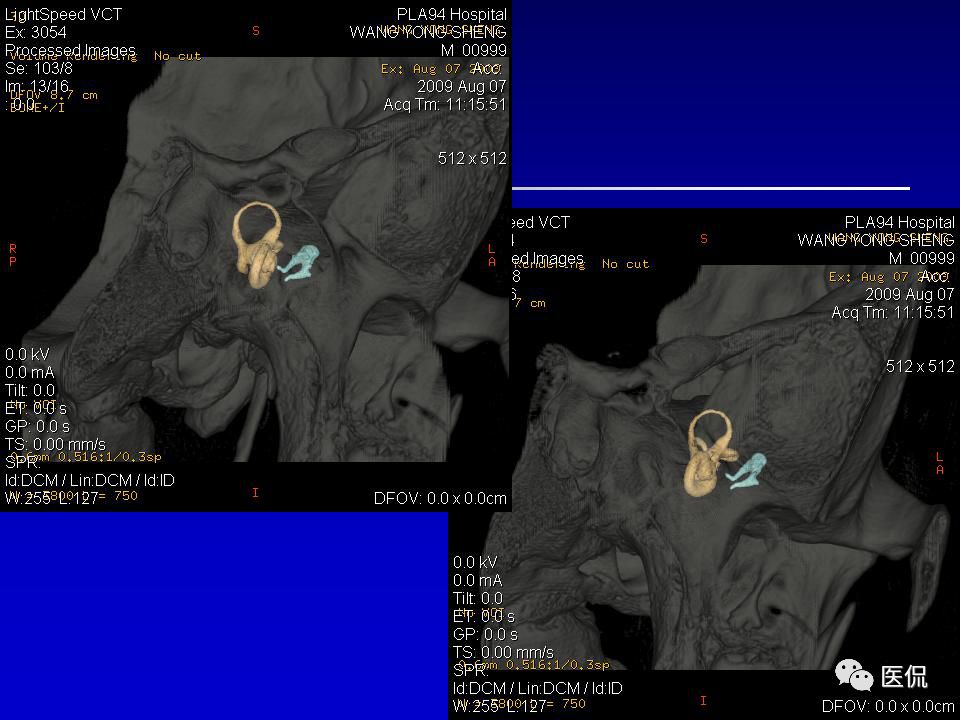Click the 'M 00999' patient ID in the lower-right image
Screen dimensions: 960x720
click(921, 258)
